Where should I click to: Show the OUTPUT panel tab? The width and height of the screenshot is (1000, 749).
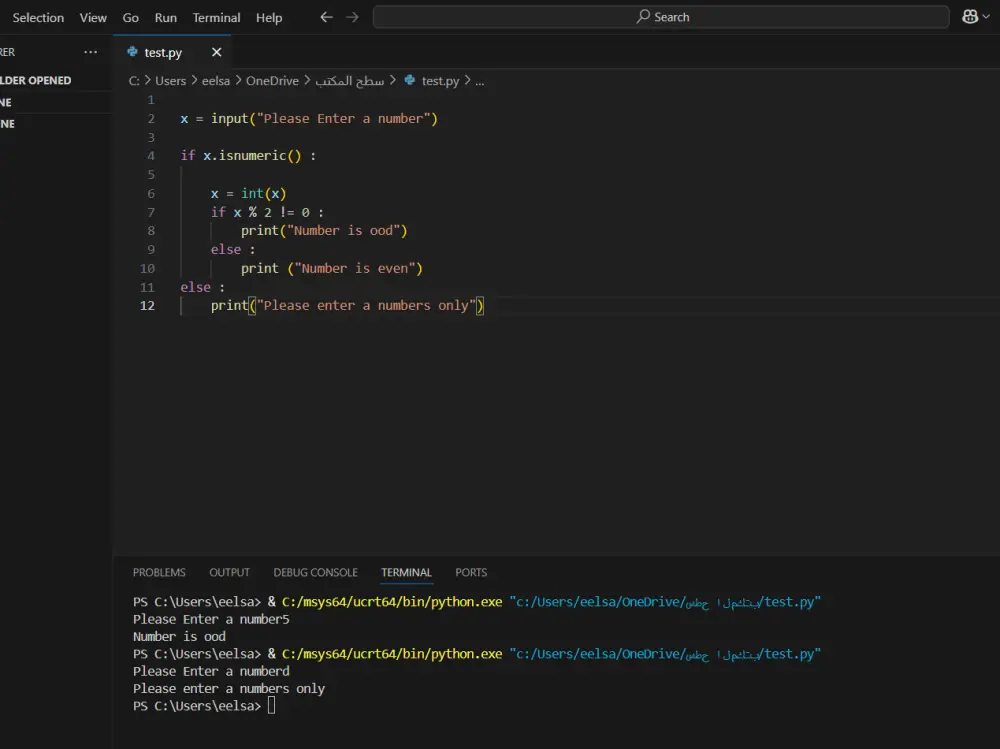click(229, 572)
